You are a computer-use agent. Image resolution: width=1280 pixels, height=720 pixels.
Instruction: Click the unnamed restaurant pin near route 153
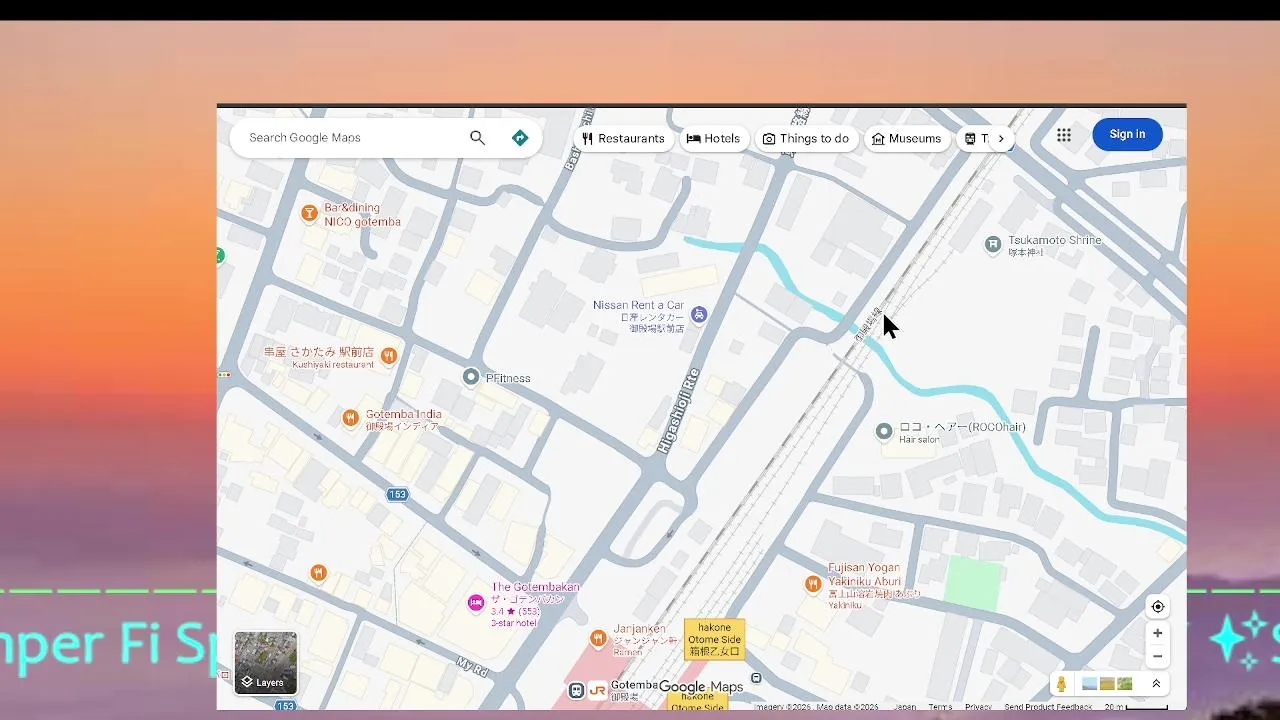click(318, 573)
